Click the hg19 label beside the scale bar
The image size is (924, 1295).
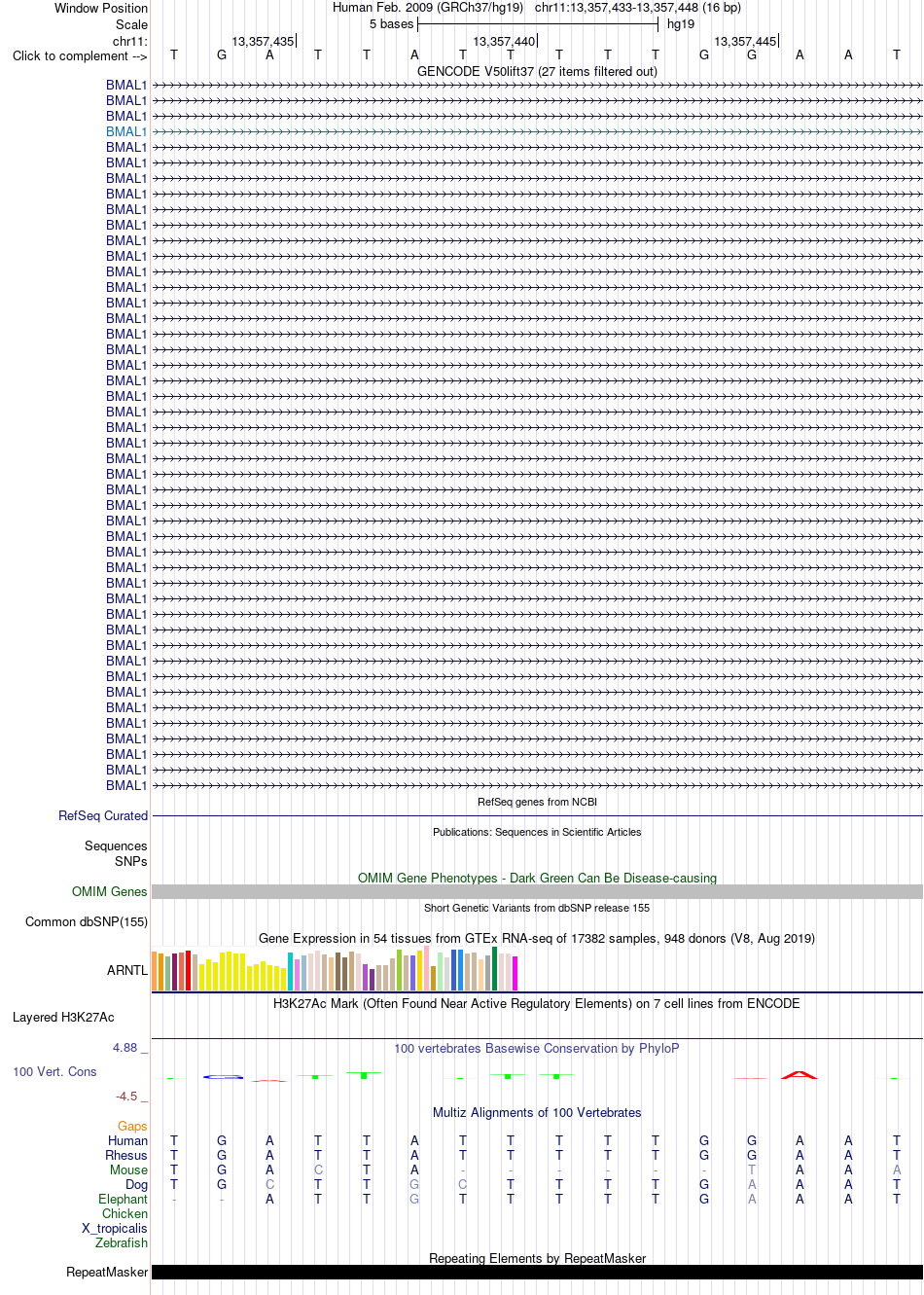tap(681, 23)
